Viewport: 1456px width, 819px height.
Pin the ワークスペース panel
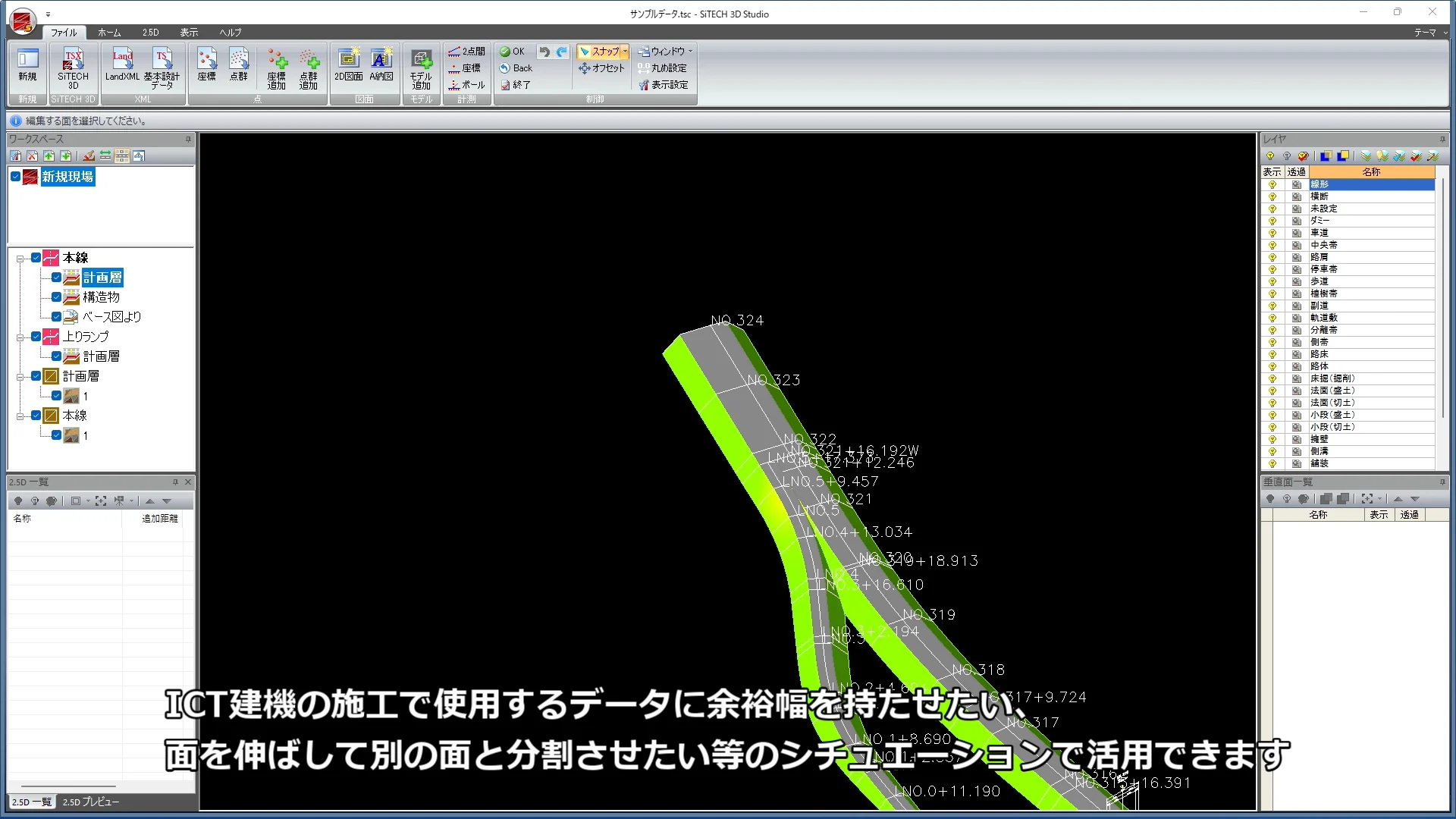[188, 140]
